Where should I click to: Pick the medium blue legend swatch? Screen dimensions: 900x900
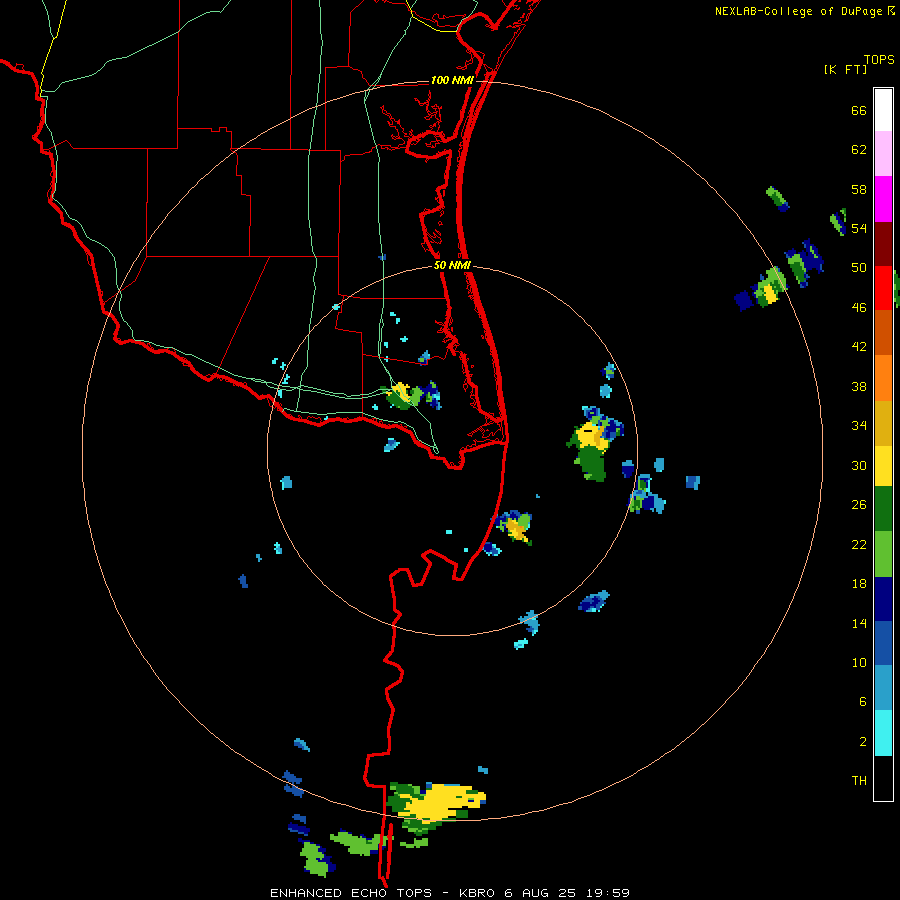883,643
